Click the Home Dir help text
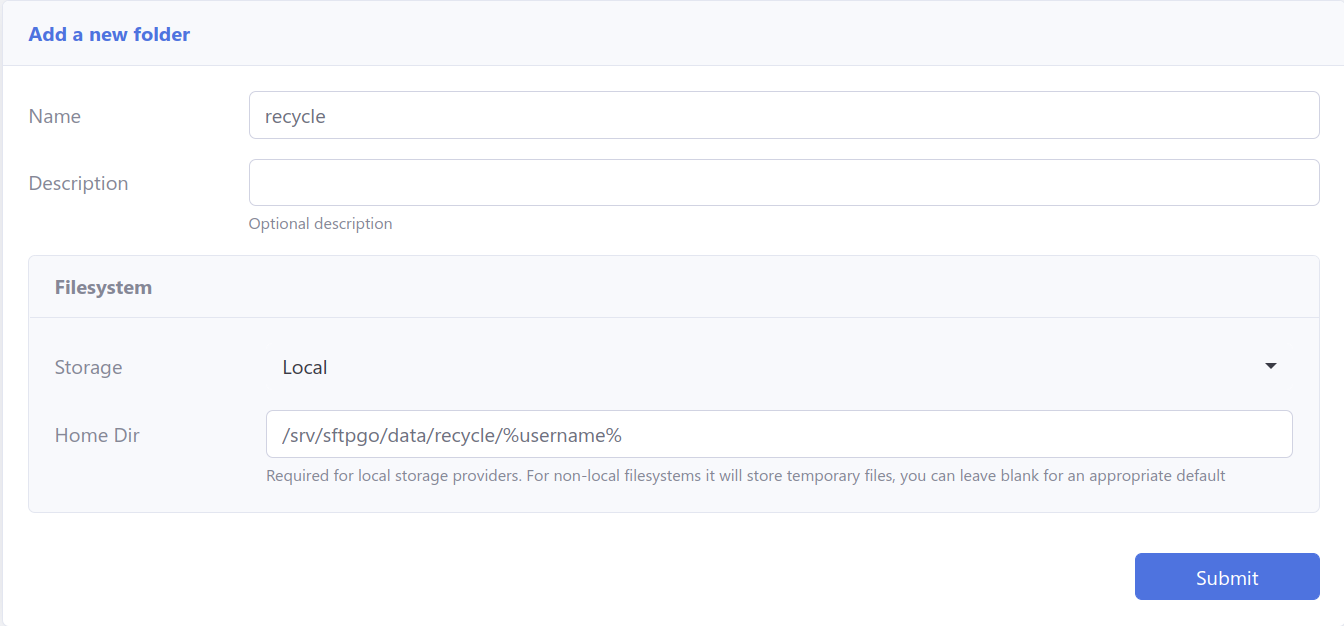This screenshot has width=1344, height=626. click(745, 476)
